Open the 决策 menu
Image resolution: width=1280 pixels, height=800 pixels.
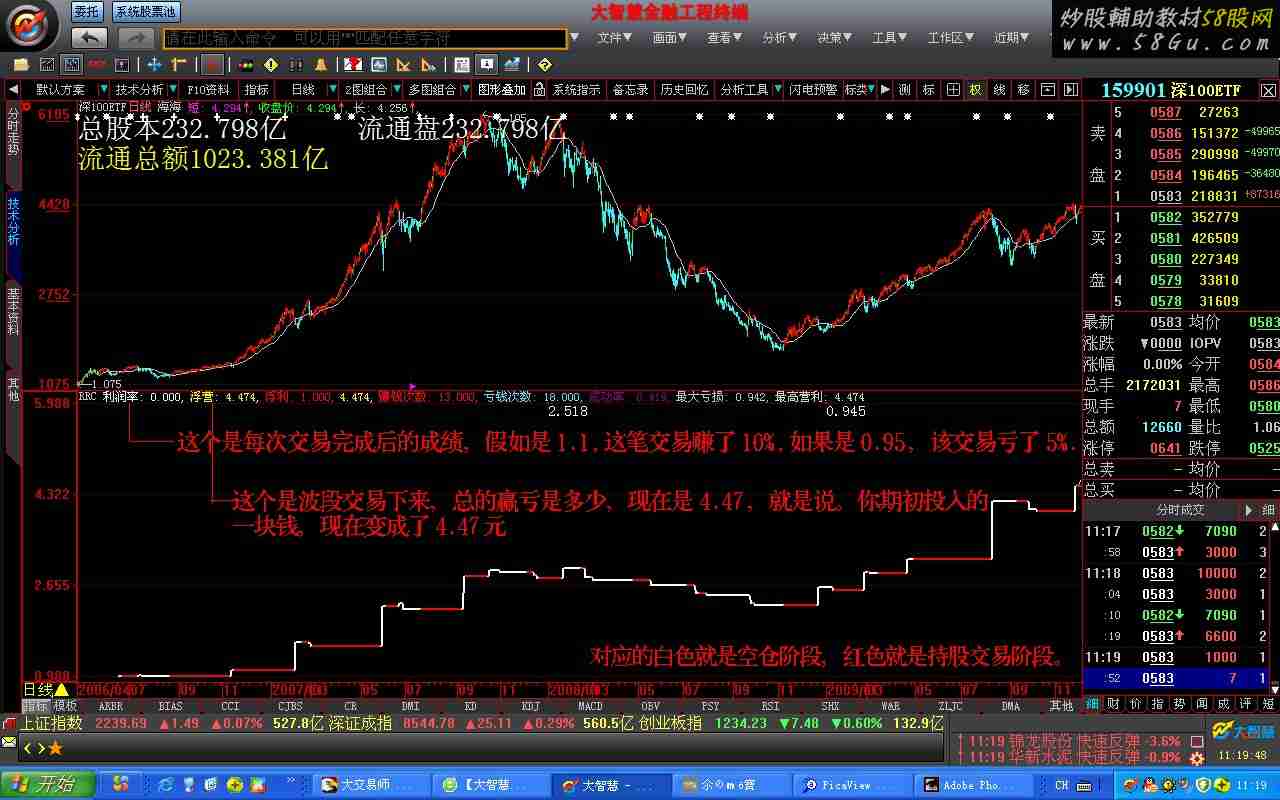[835, 38]
